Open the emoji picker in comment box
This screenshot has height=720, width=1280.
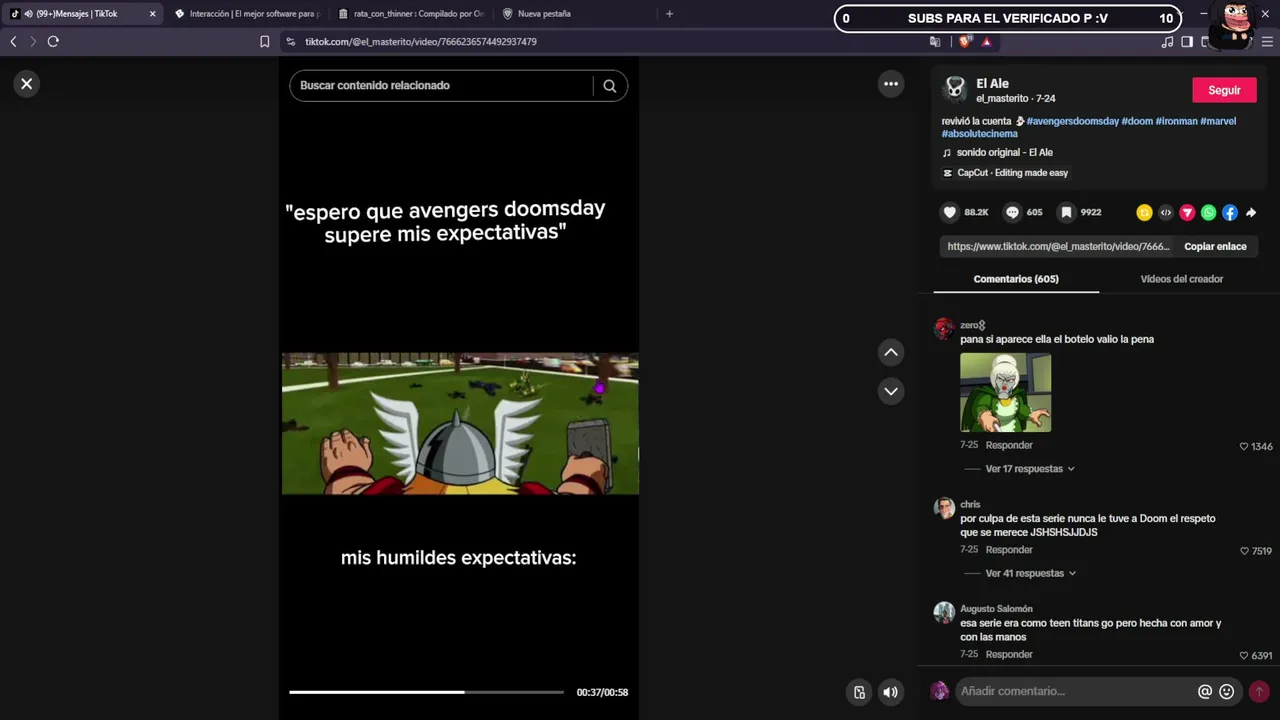tap(1227, 691)
